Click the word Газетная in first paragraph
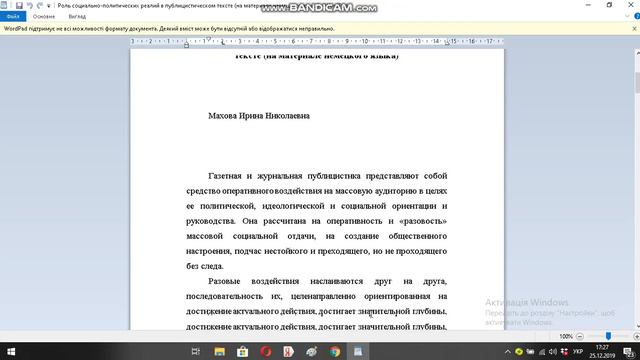 [224, 176]
